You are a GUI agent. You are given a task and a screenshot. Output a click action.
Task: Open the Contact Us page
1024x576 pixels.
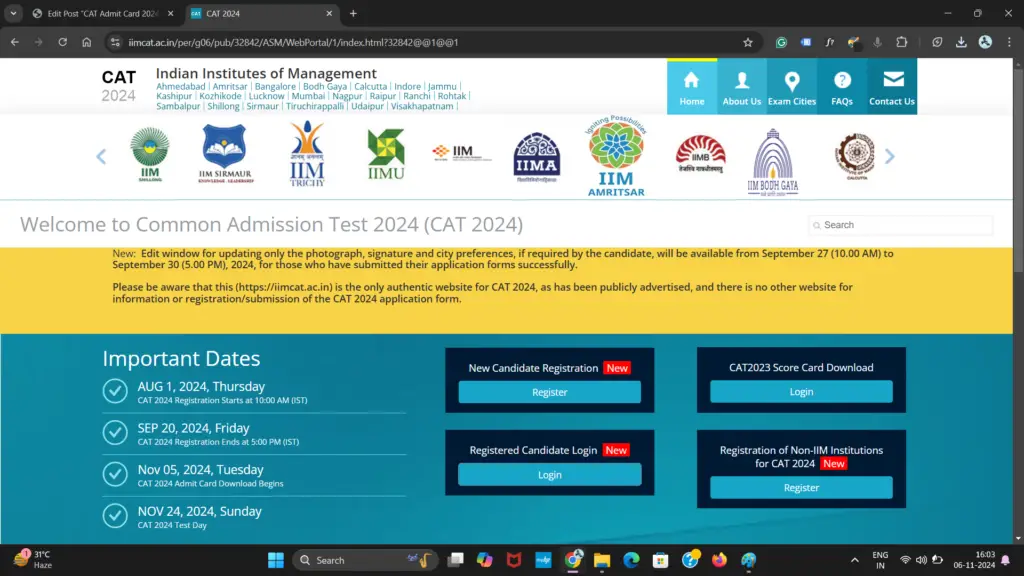[892, 87]
